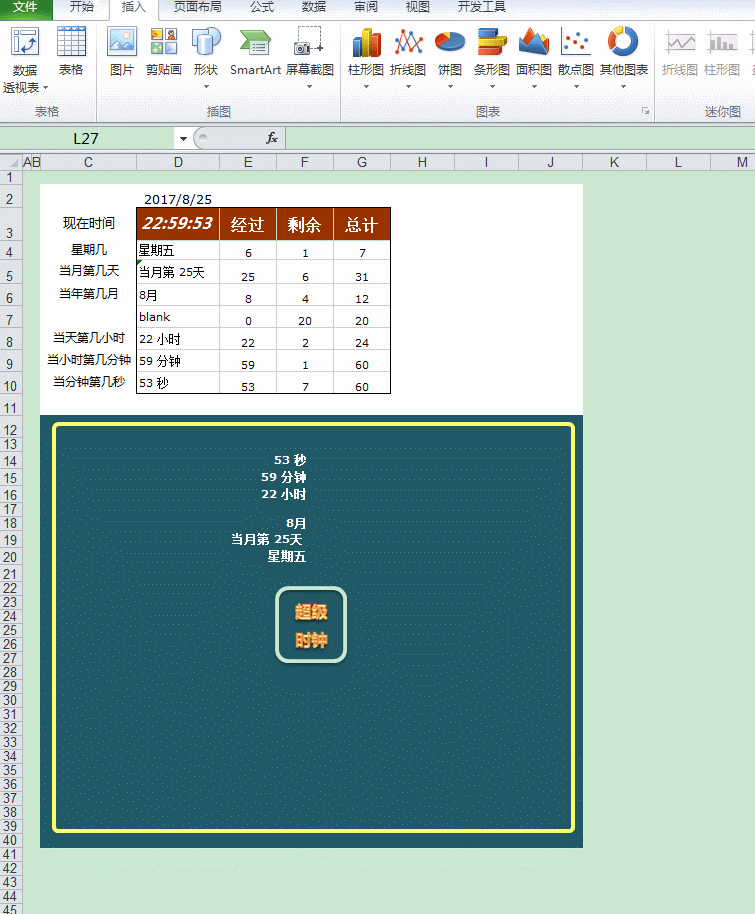Open the Charts group dialog launcher
The height and width of the screenshot is (914, 755).
tap(645, 111)
